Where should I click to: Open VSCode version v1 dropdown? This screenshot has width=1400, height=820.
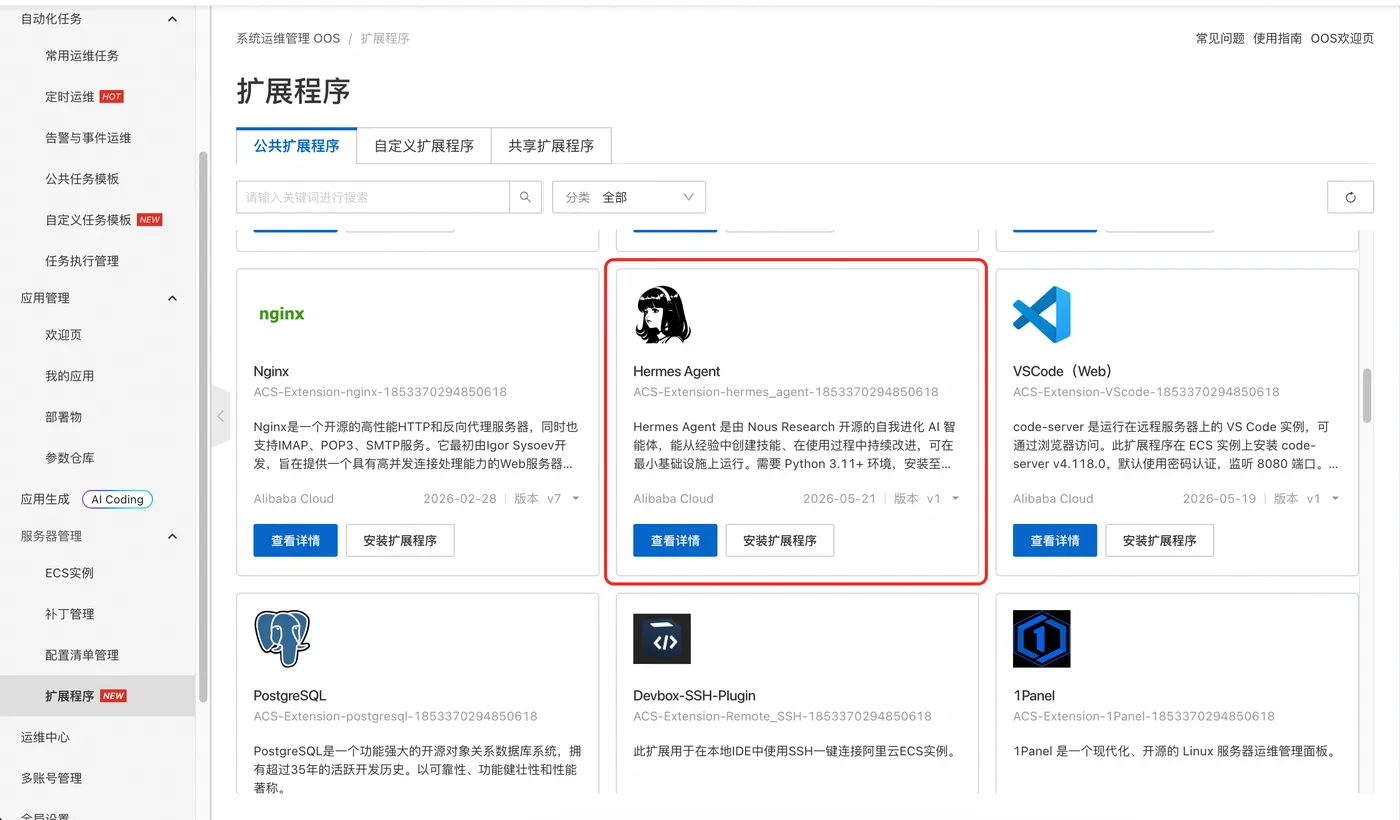pyautogui.click(x=1335, y=498)
